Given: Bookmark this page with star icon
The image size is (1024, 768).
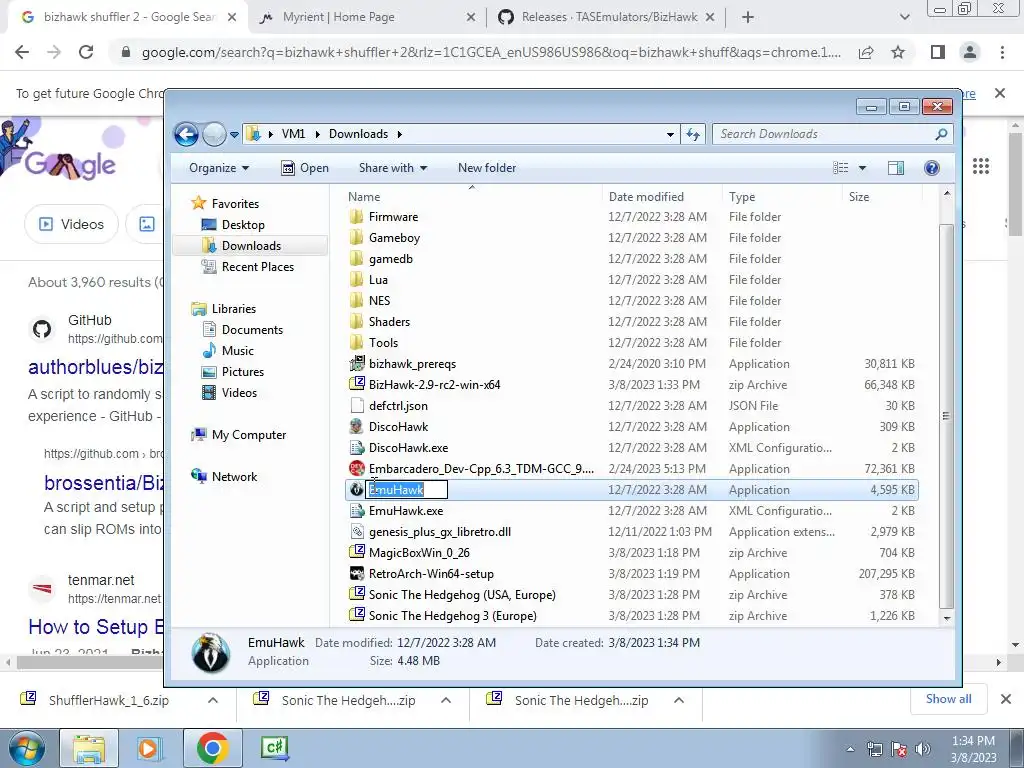Looking at the screenshot, I should [898, 52].
